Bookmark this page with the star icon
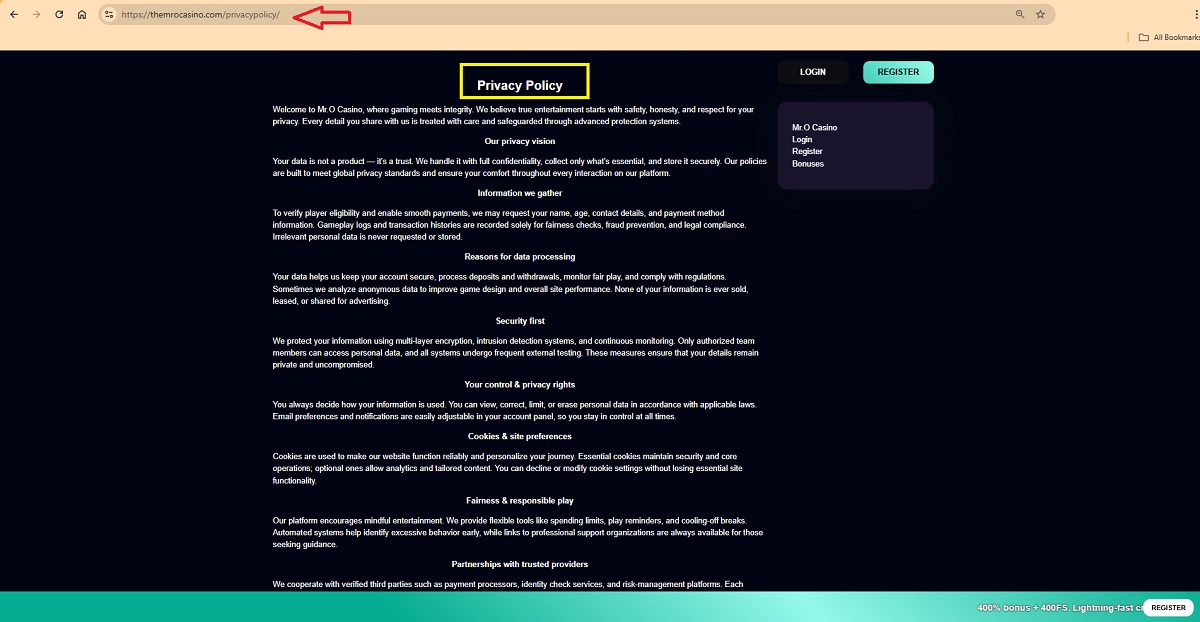 (1041, 15)
